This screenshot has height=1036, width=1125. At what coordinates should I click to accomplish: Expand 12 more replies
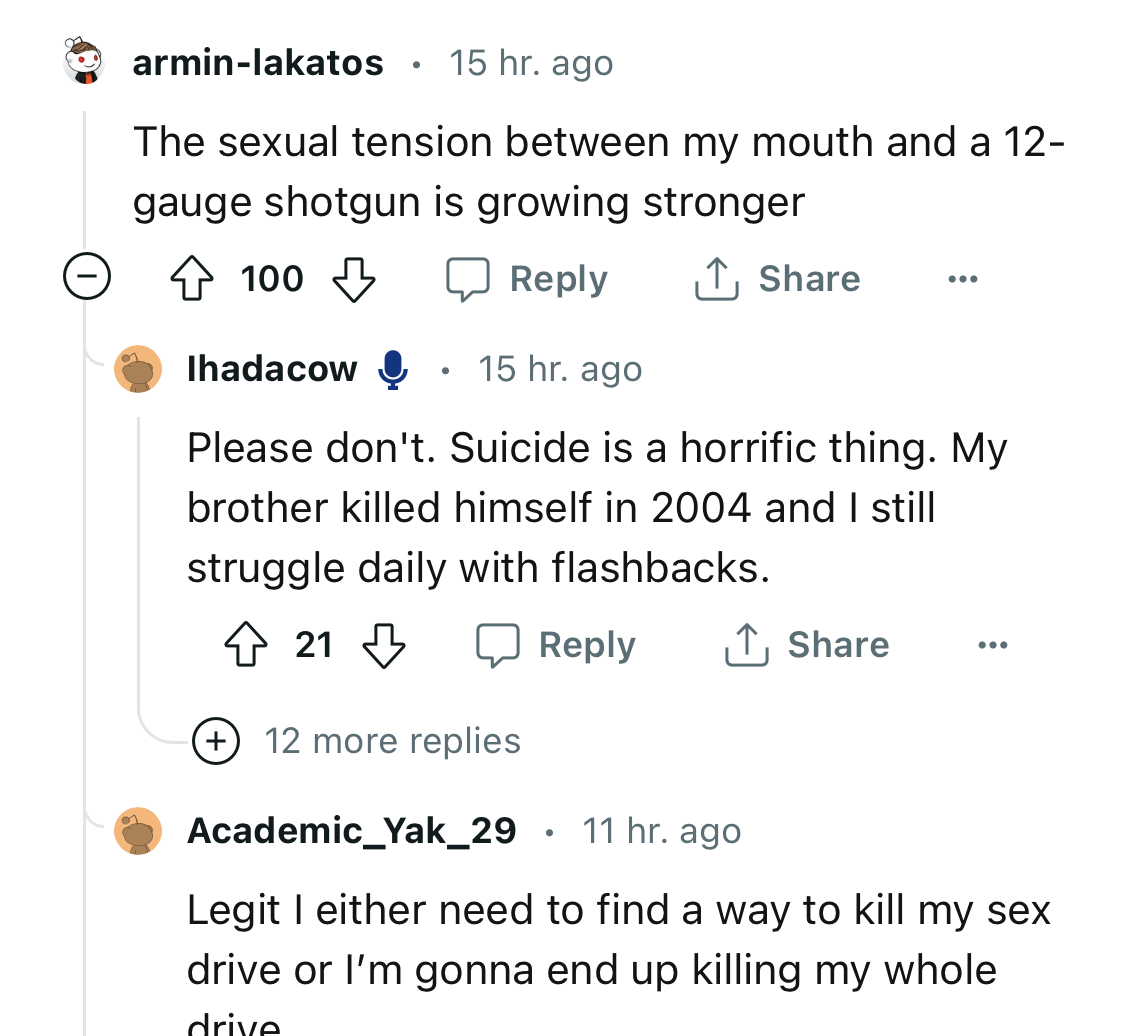click(x=357, y=740)
